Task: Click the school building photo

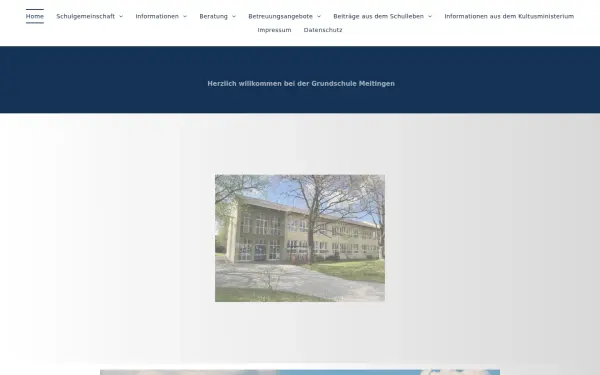Action: (300, 238)
